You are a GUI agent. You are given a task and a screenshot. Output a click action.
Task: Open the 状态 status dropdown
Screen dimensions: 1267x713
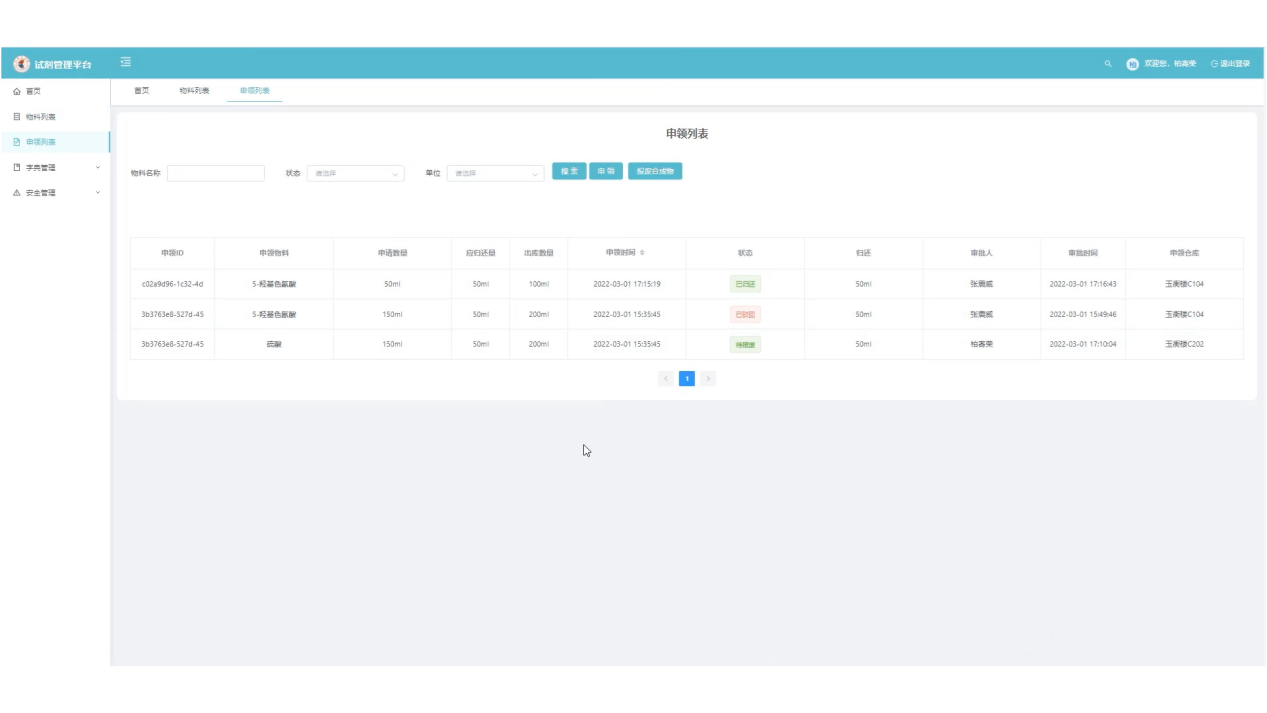pyautogui.click(x=355, y=173)
